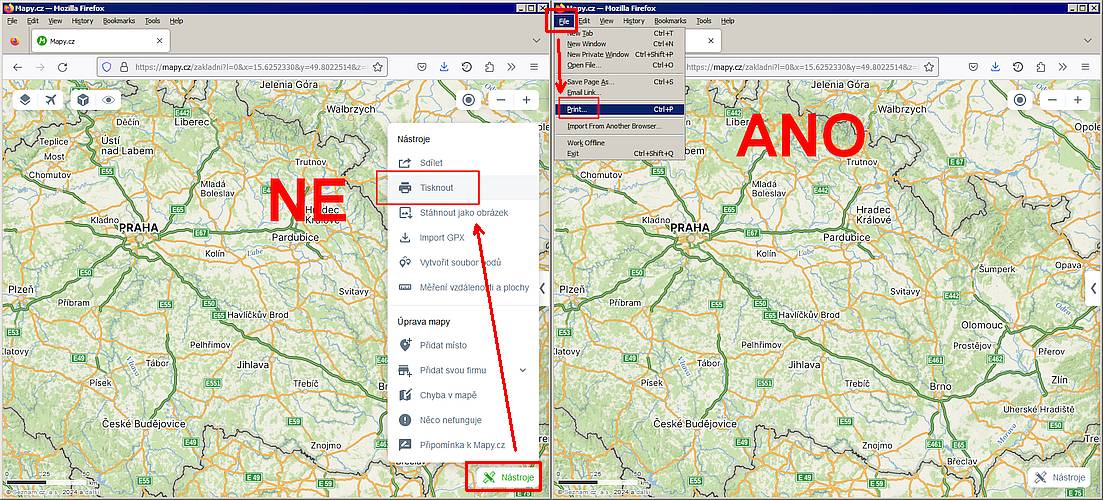Click the locate-me target icon in left window

click(x=469, y=100)
